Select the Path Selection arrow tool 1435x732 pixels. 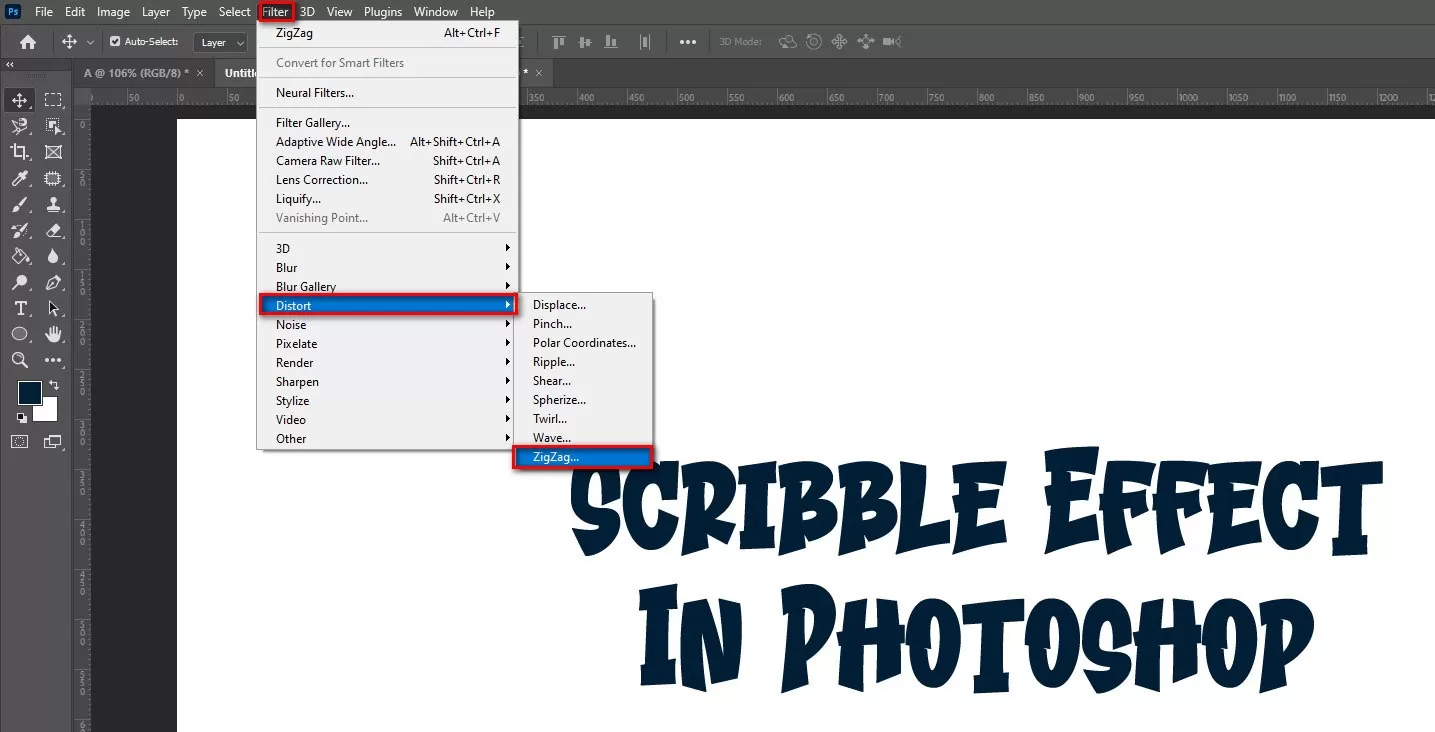tap(53, 308)
